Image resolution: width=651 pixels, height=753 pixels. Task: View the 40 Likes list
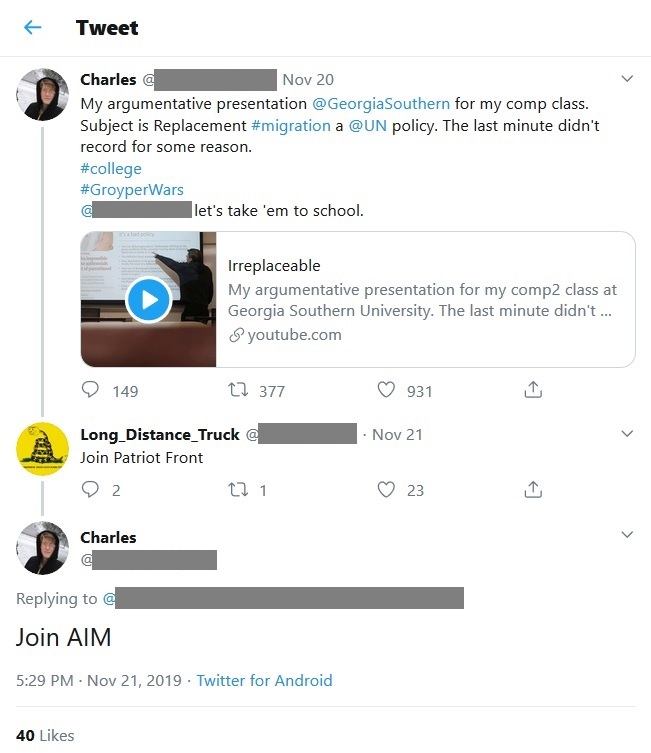[x=45, y=735]
